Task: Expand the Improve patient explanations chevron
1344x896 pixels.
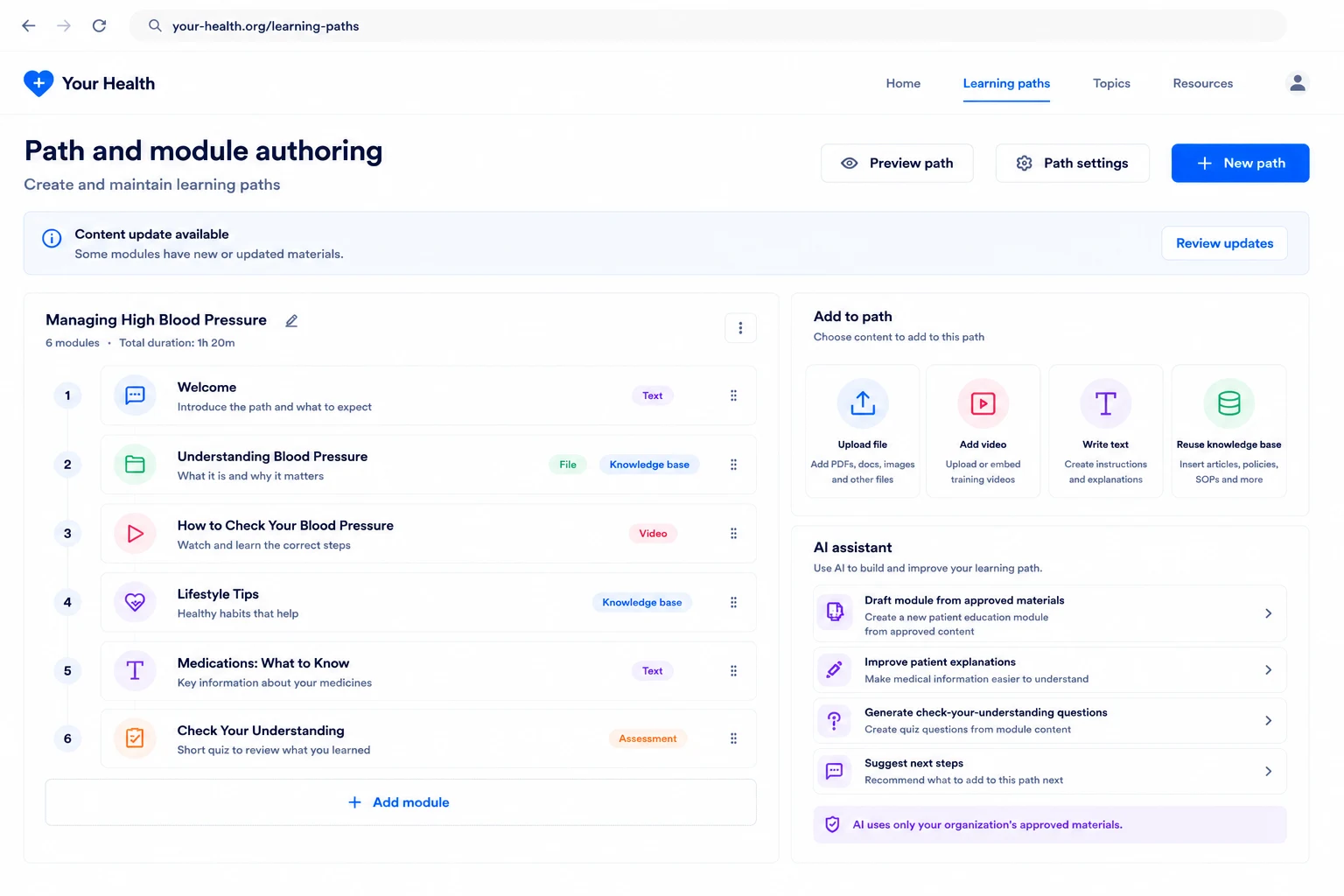Action: coord(1268,670)
